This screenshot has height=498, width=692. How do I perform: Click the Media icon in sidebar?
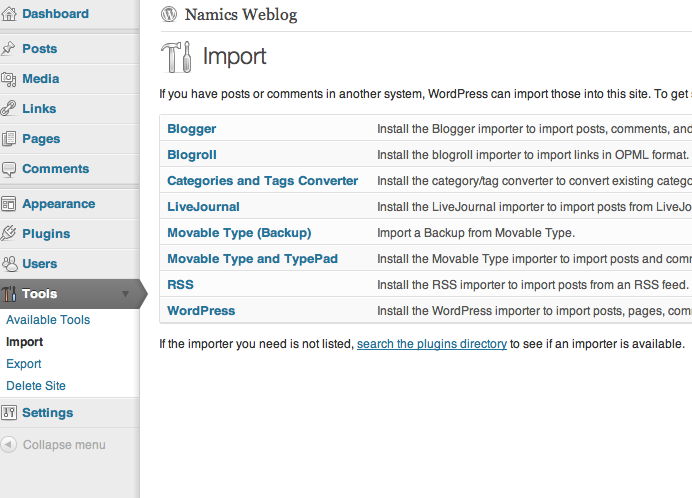point(8,79)
